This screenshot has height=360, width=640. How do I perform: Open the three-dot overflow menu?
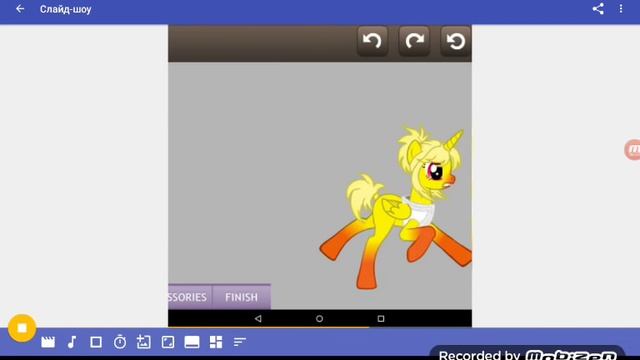pos(621,9)
